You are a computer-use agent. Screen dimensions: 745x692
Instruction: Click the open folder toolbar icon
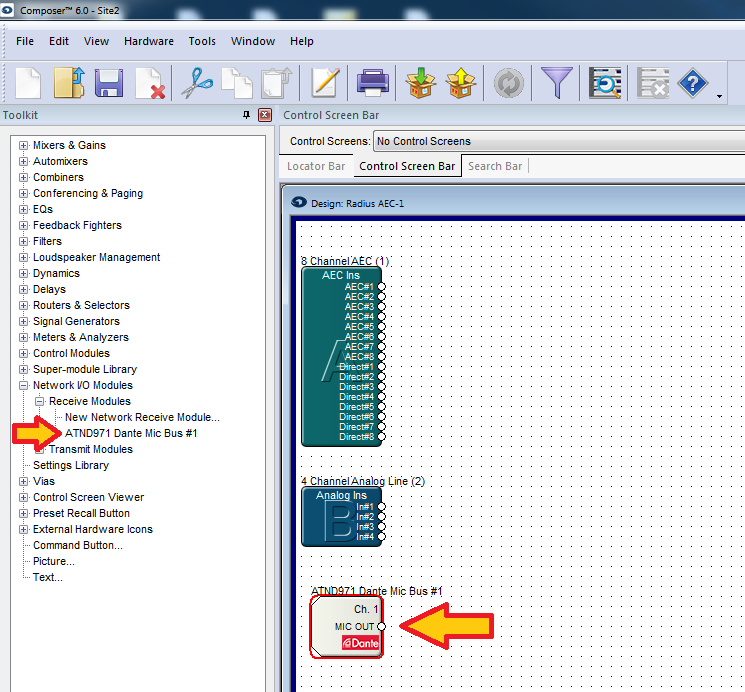(69, 83)
